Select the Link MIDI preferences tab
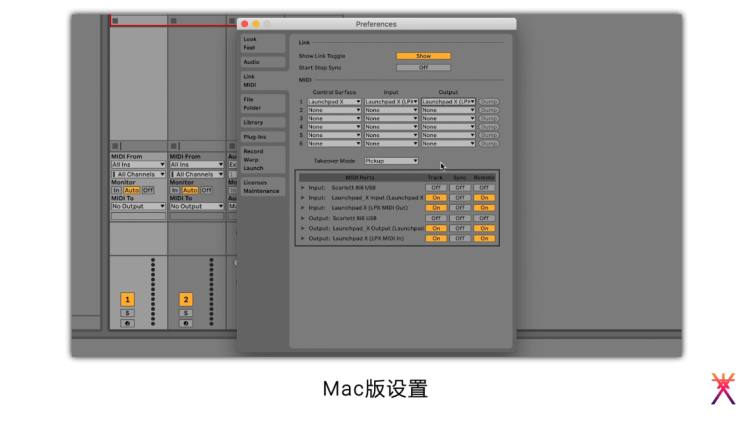750x424 pixels. click(263, 81)
